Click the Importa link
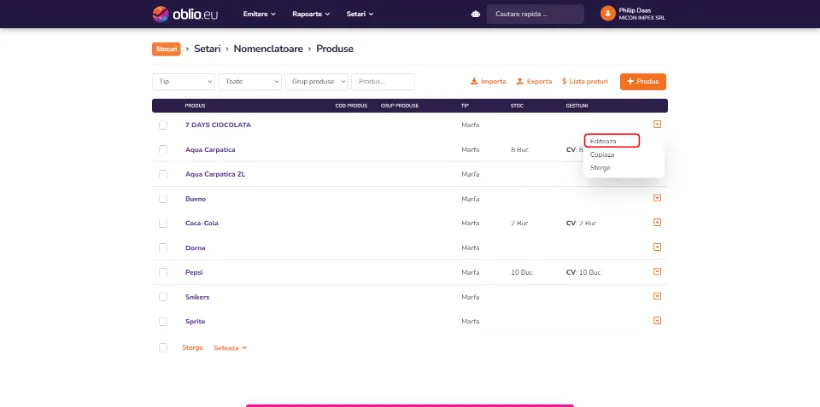The image size is (820, 407). [x=488, y=82]
